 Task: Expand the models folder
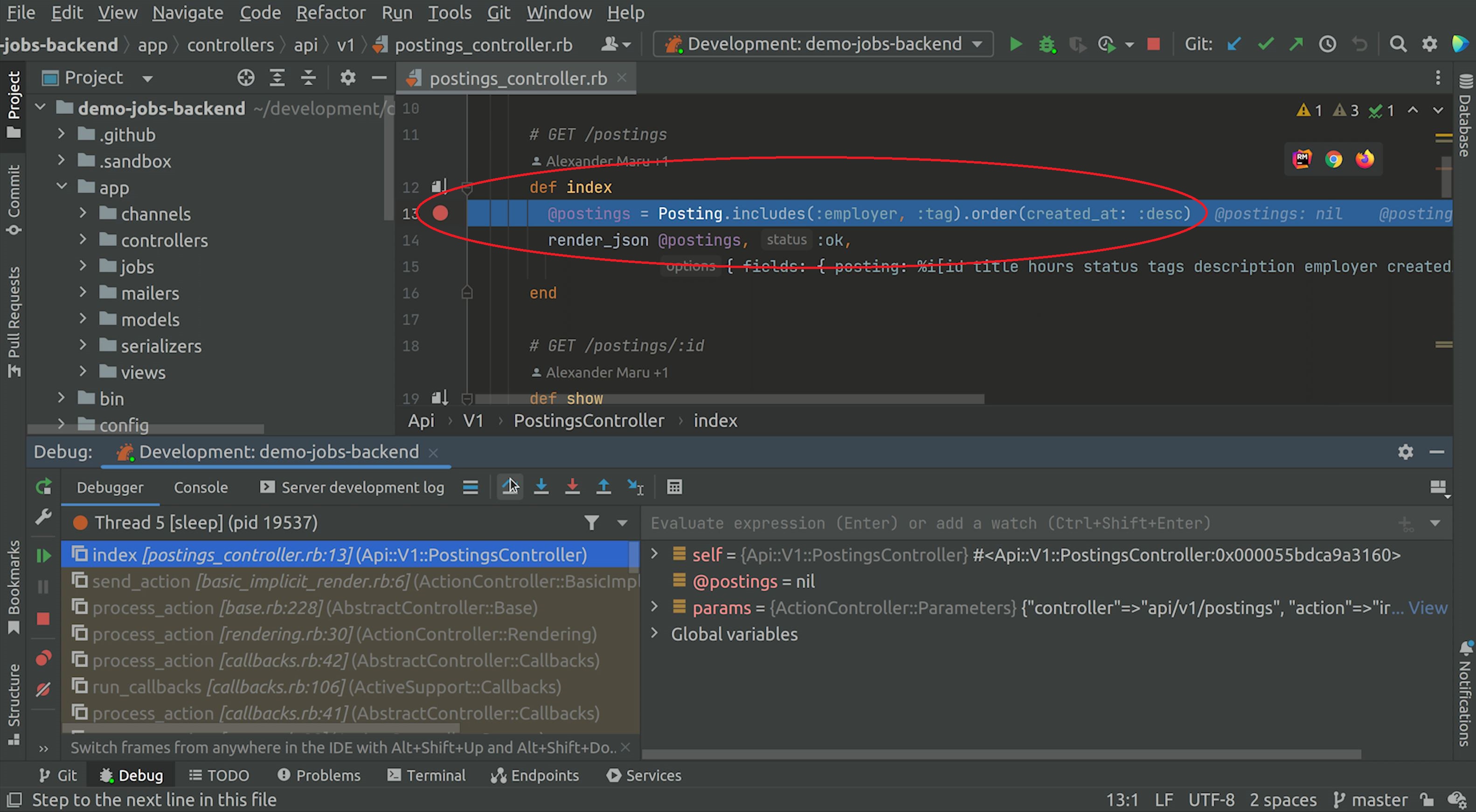point(83,319)
